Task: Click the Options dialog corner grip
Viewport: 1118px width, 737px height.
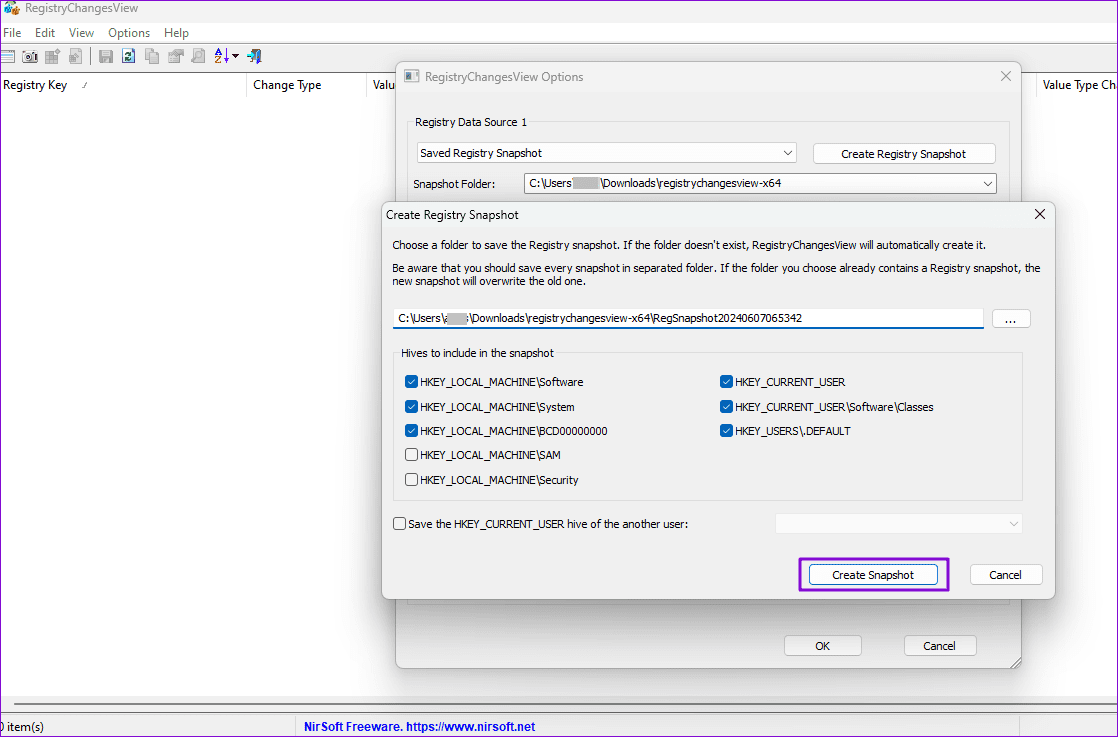Action: (x=1015, y=662)
